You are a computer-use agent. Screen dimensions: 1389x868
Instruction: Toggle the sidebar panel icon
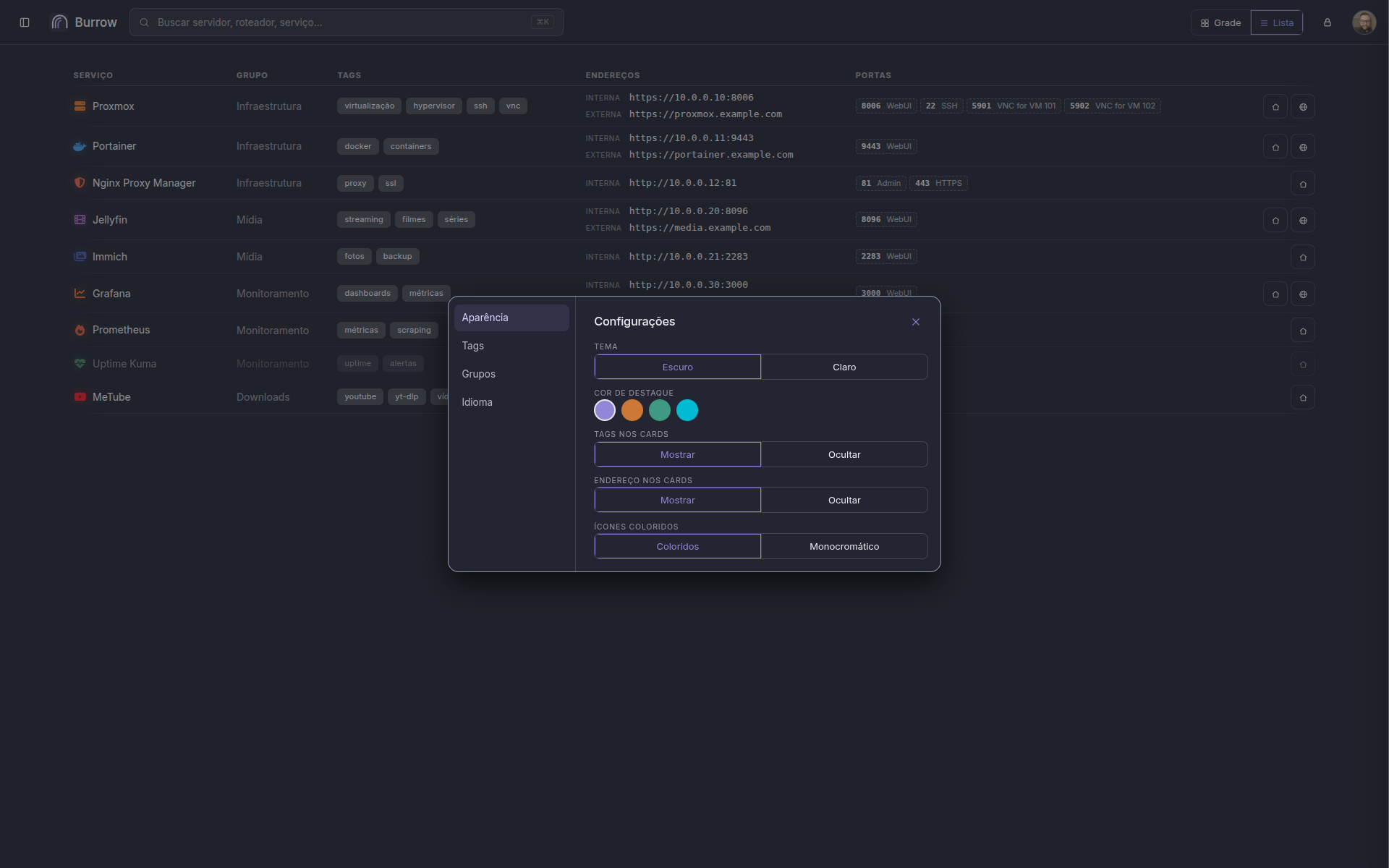coord(25,22)
